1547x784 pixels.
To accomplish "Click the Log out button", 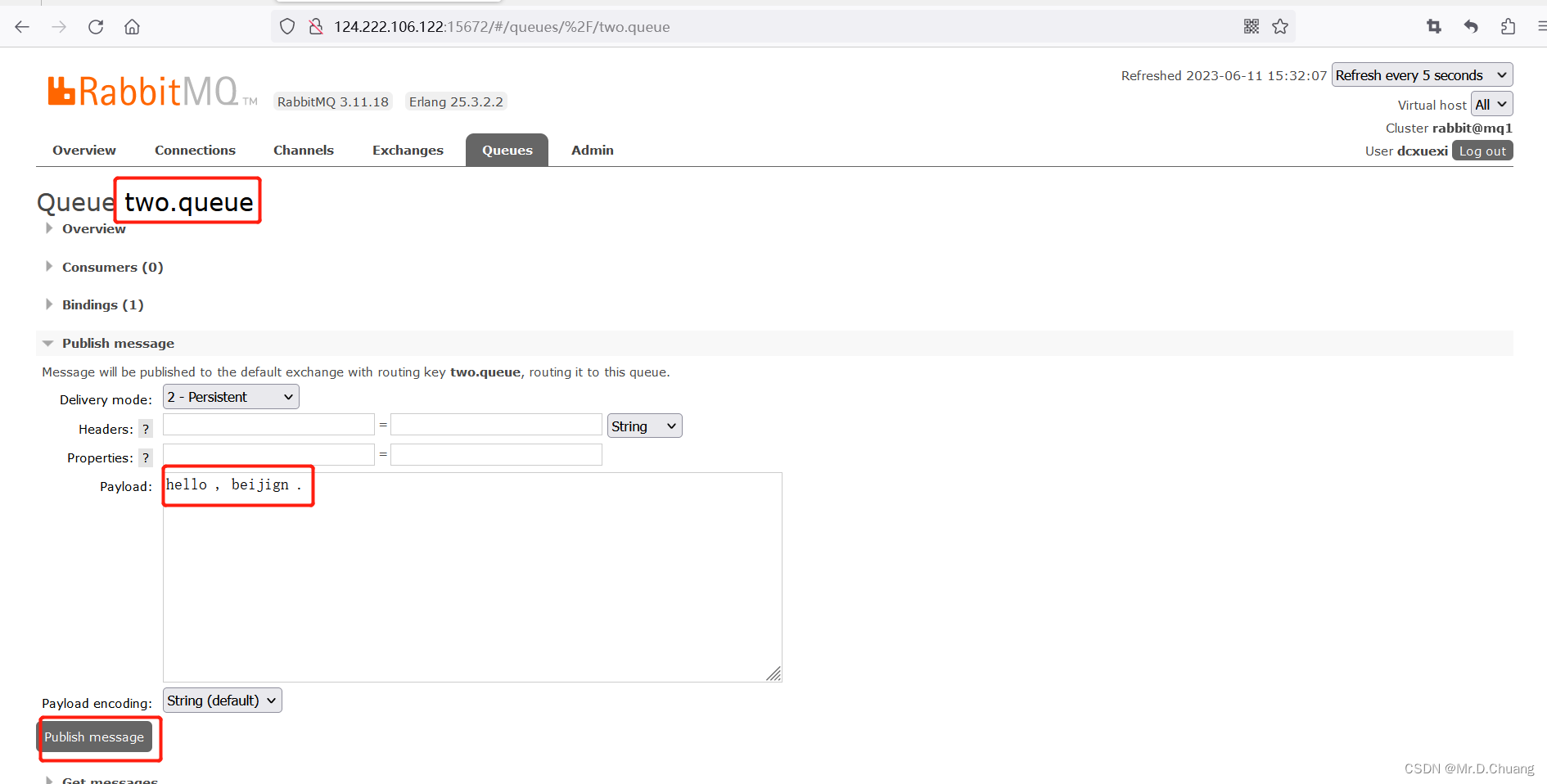I will [x=1482, y=151].
